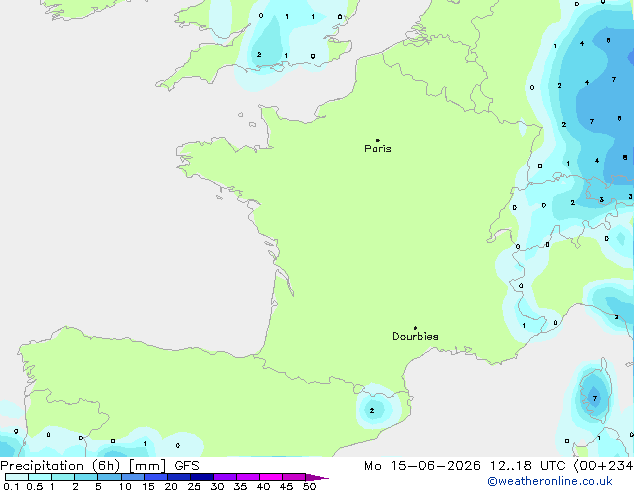Click the legend label 25
The image size is (634, 490).
click(x=194, y=486)
